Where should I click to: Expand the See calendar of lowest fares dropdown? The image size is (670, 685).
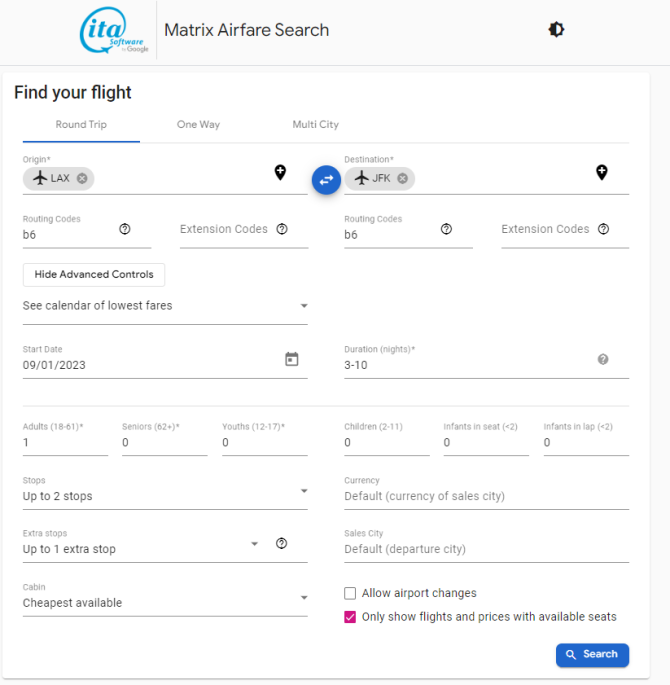click(x=165, y=306)
